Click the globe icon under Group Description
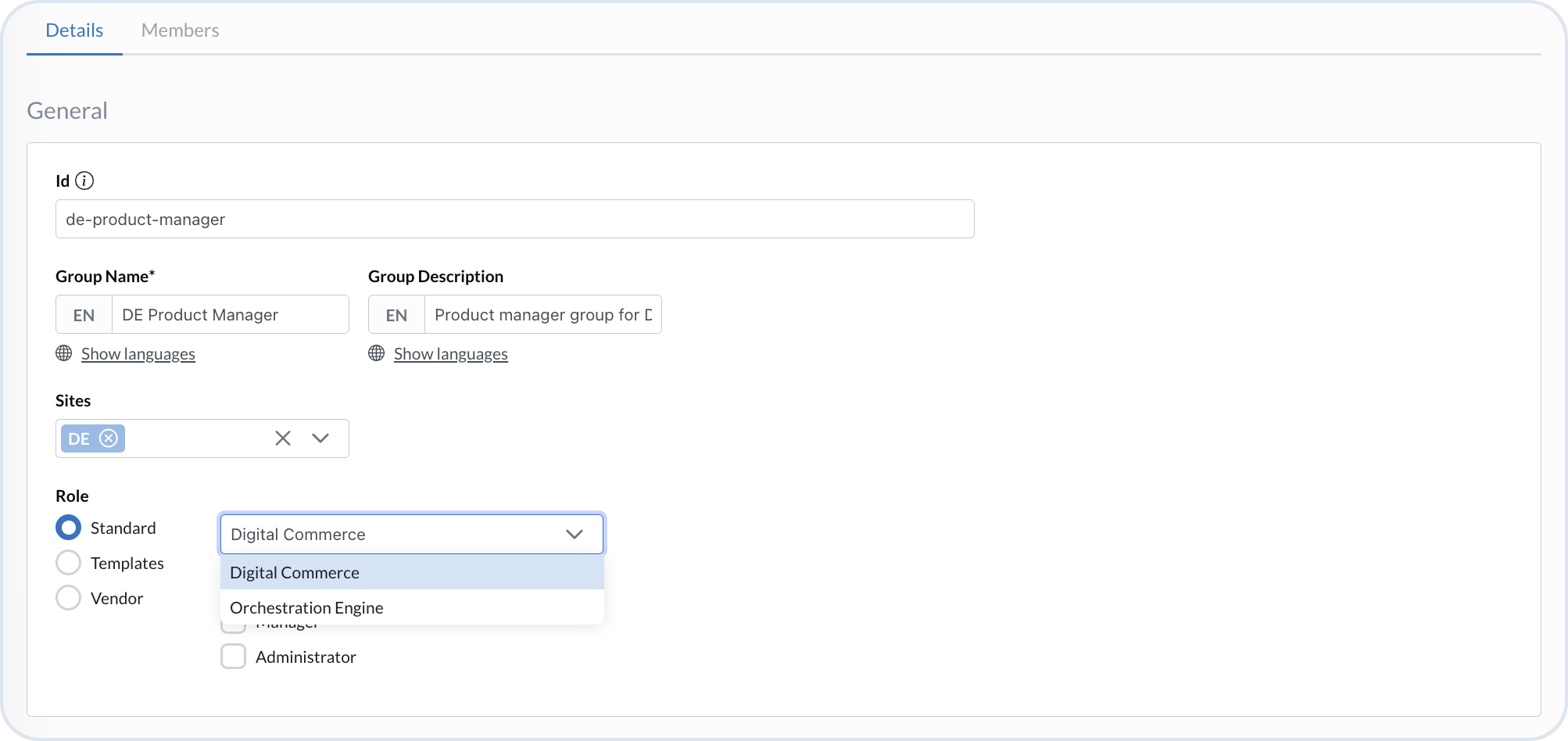This screenshot has width=1568, height=741. [377, 353]
